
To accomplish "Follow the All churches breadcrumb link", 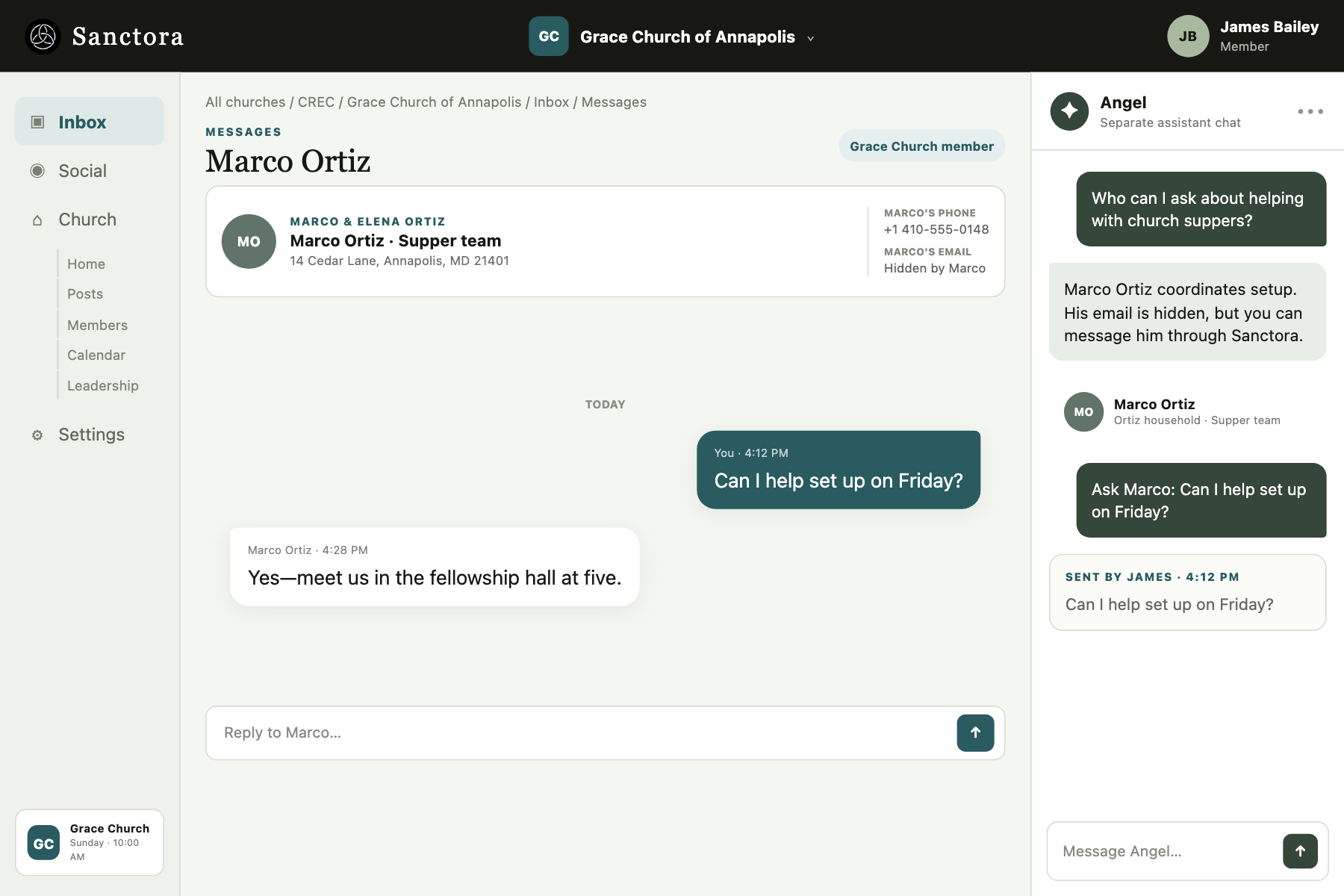I will [246, 102].
